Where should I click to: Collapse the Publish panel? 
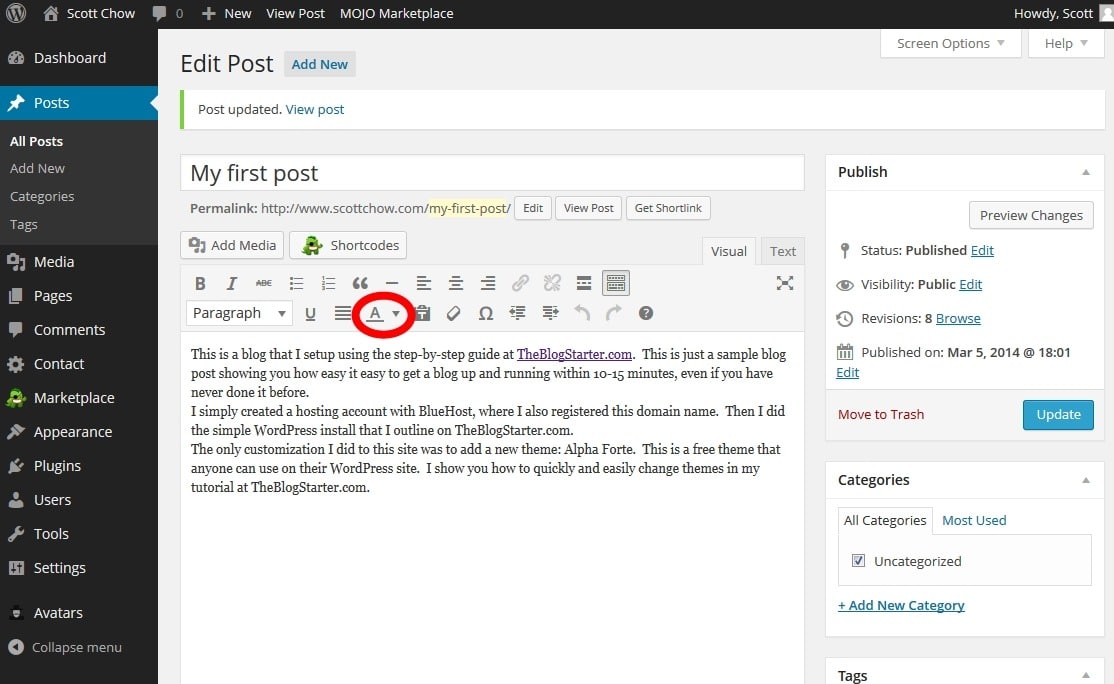click(x=1086, y=171)
